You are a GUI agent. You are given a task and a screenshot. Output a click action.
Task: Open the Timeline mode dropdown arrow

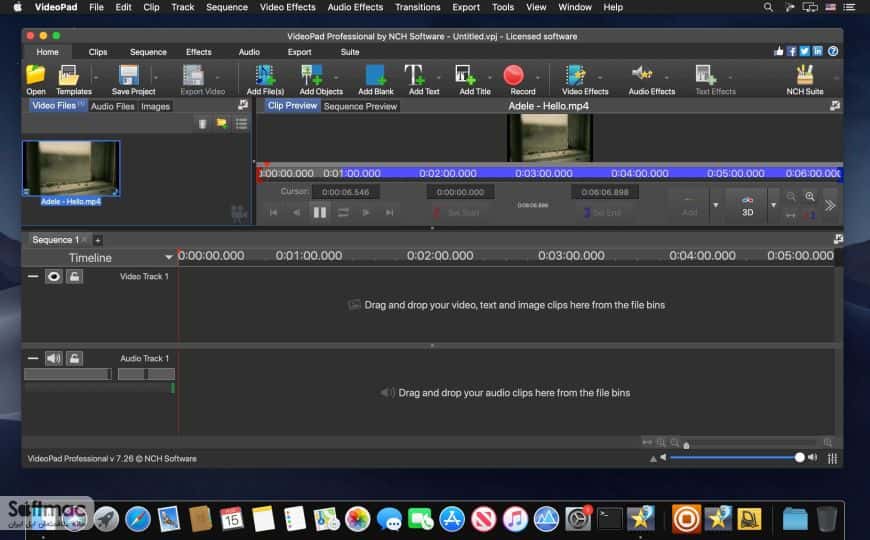click(x=168, y=258)
